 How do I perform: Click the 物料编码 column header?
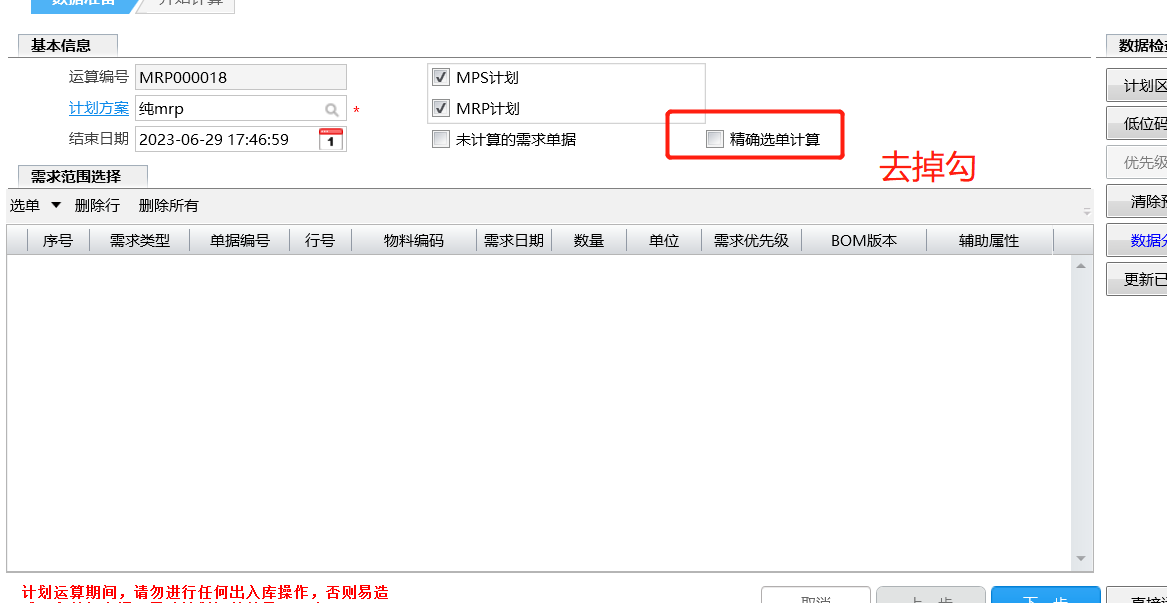(x=413, y=240)
